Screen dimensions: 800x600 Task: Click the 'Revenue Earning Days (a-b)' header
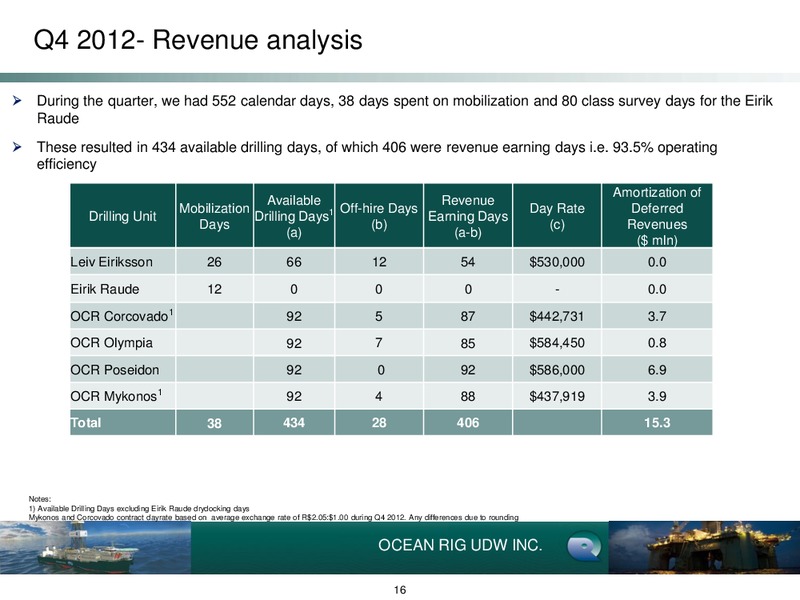[x=468, y=216]
